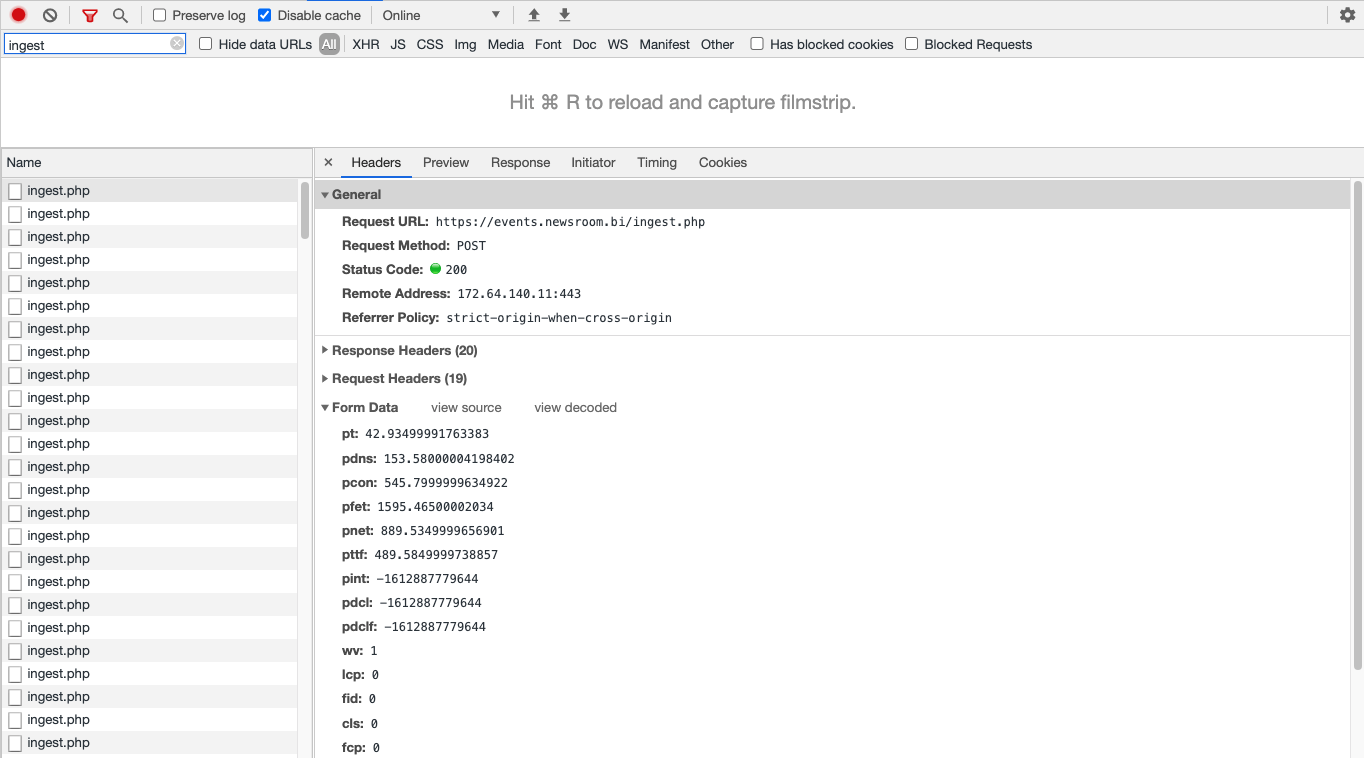This screenshot has height=758, width=1364.
Task: Filter requests by XHR
Action: (x=365, y=44)
